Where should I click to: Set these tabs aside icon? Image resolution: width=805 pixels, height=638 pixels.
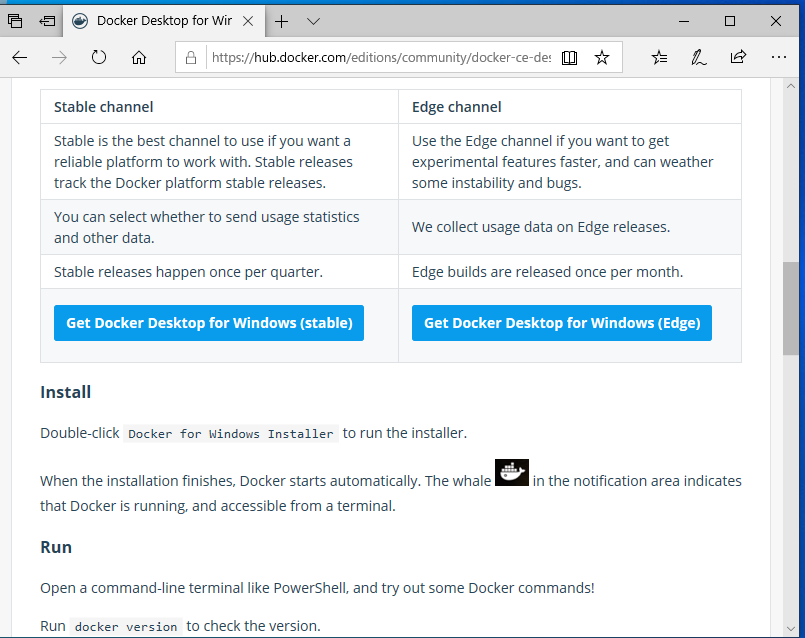click(x=47, y=21)
